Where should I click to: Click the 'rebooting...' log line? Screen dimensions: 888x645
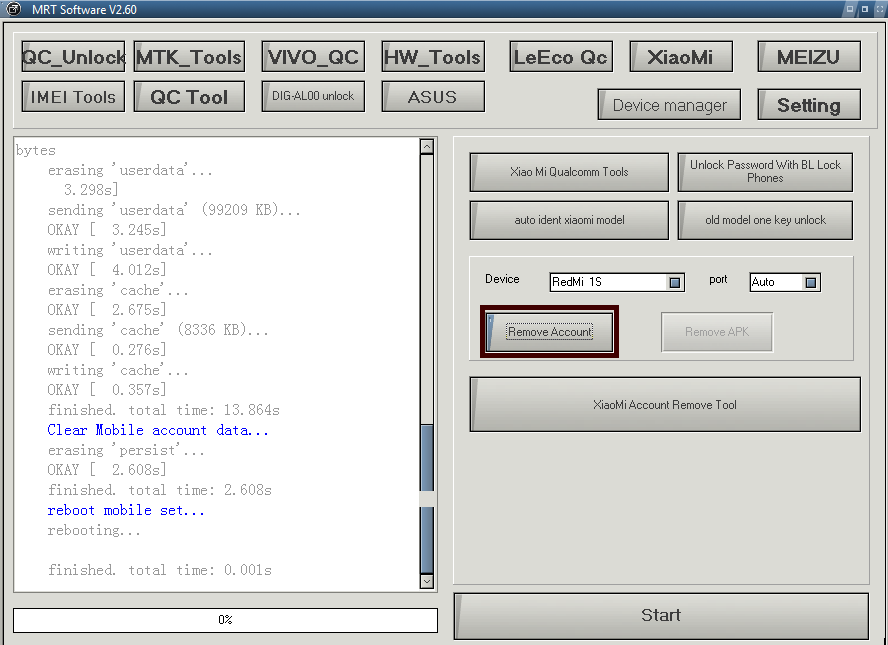(x=94, y=531)
